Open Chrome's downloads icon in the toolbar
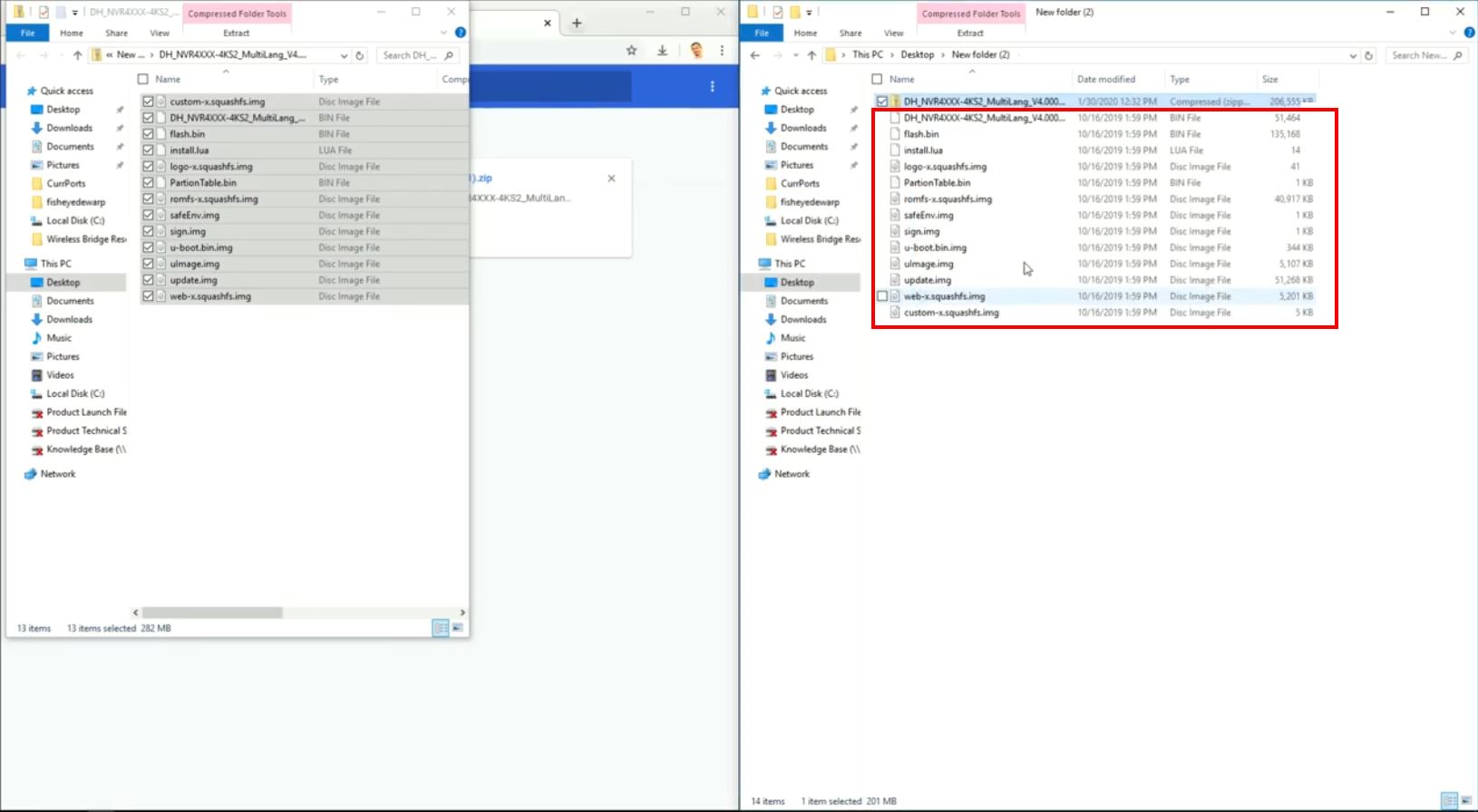The image size is (1478, 812). coord(663,51)
